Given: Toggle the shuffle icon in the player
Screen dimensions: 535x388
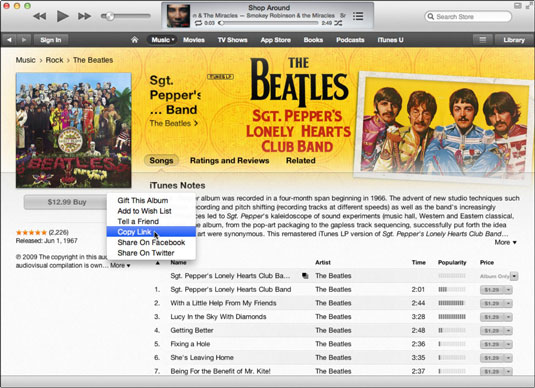Looking at the screenshot, I should (x=338, y=23).
